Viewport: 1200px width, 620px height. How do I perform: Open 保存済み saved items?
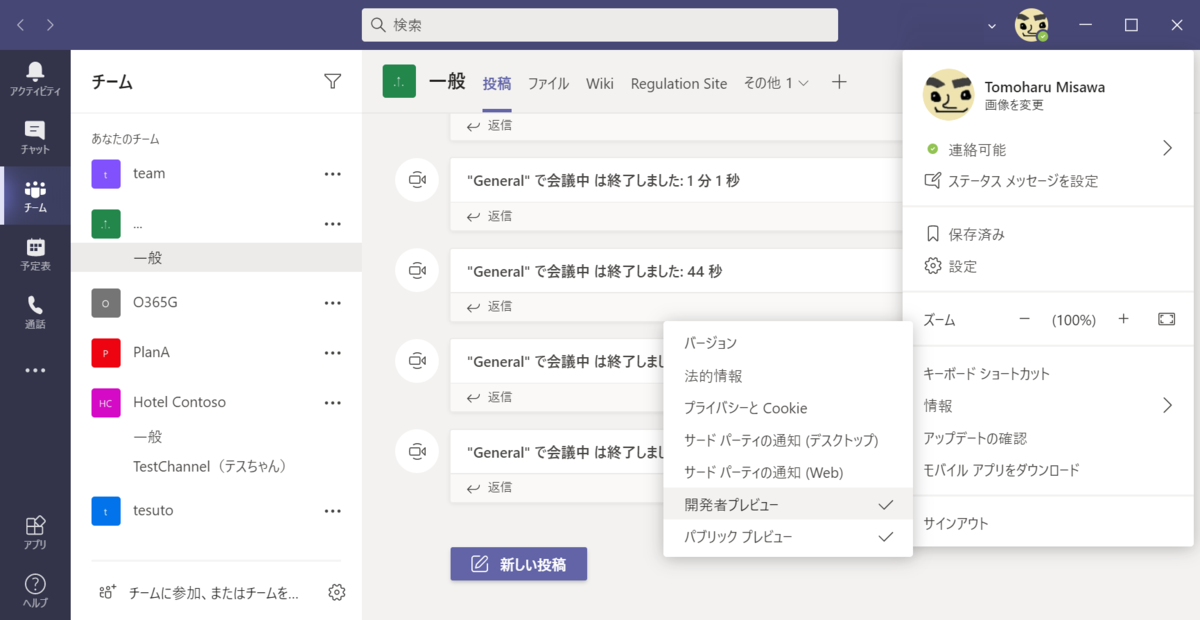click(965, 234)
